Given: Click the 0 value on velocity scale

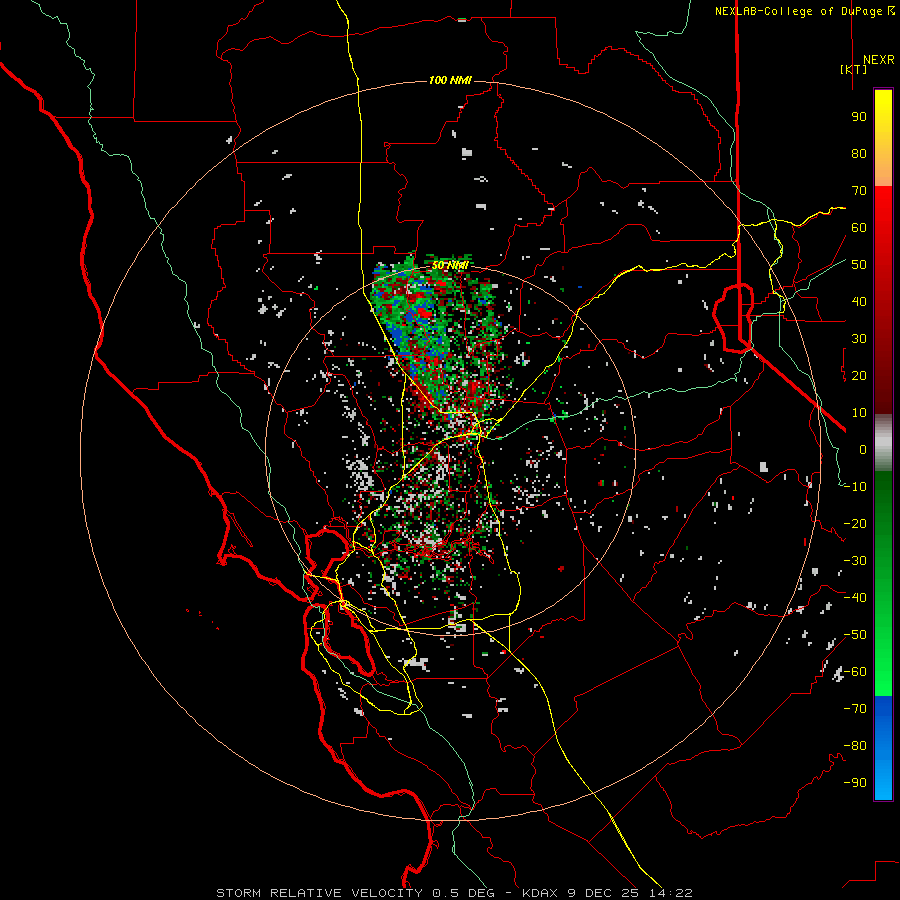Looking at the screenshot, I should click(x=863, y=449).
